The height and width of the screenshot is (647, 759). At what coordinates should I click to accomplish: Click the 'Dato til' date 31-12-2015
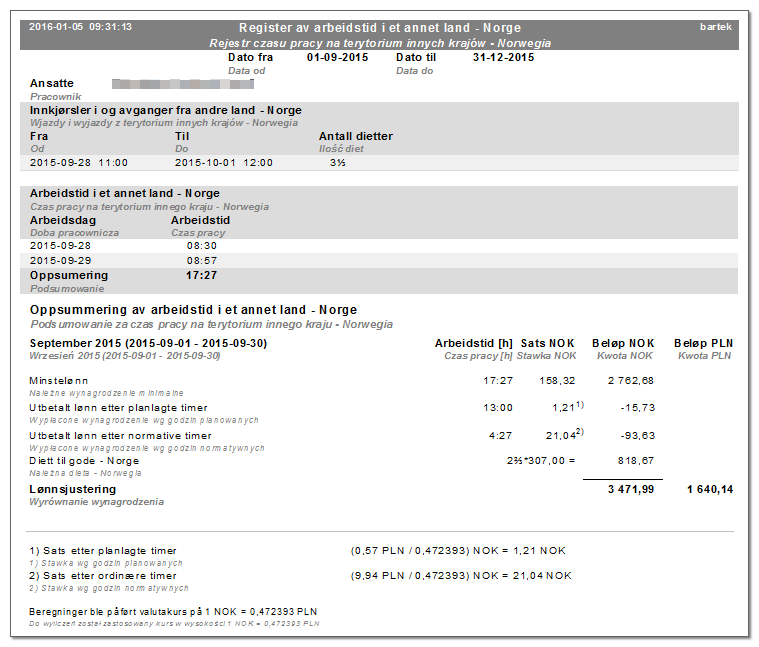pos(503,58)
